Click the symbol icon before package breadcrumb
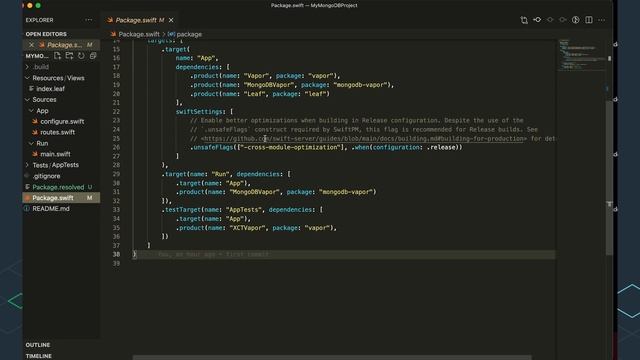Viewport: 640px width, 360px height. pyautogui.click(x=171, y=34)
